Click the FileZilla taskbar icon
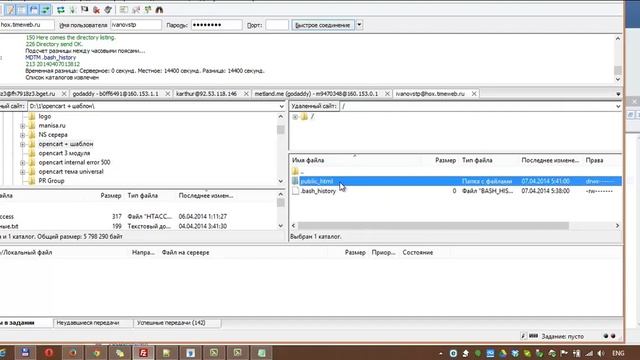The width and height of the screenshot is (640, 360). tap(143, 353)
